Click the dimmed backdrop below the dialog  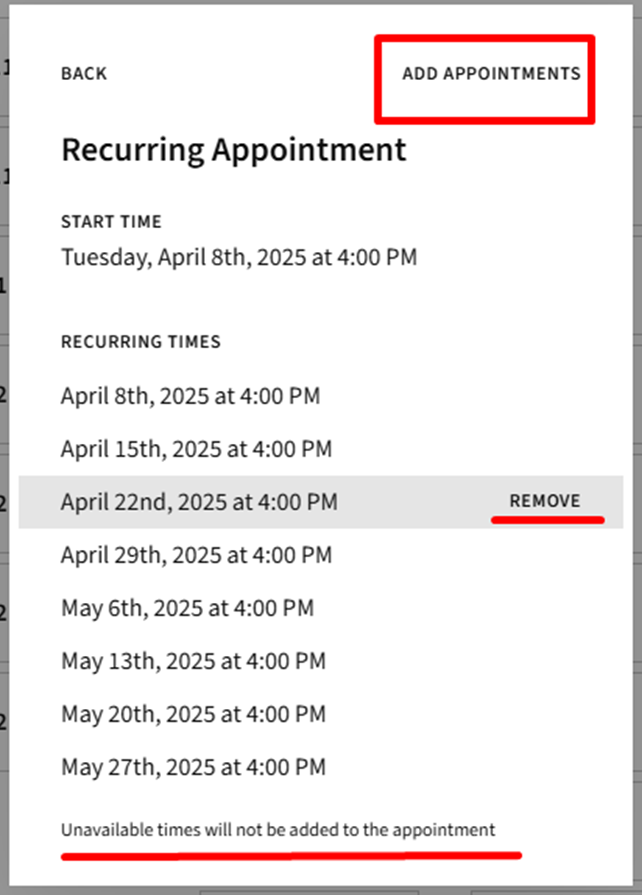pyautogui.click(x=320, y=889)
